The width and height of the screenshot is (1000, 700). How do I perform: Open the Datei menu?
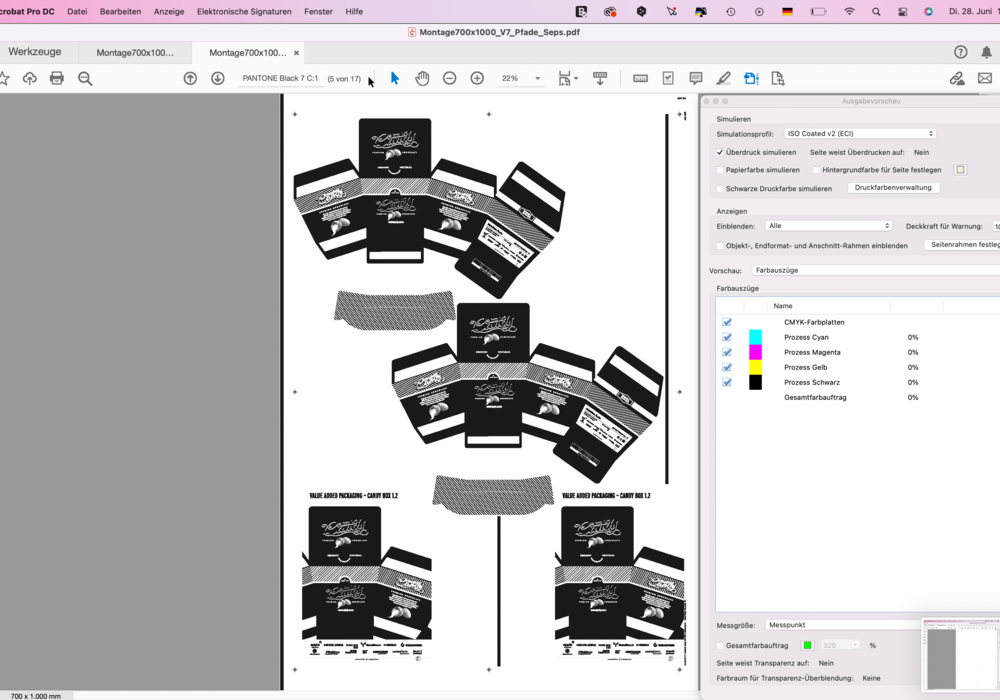(x=77, y=11)
